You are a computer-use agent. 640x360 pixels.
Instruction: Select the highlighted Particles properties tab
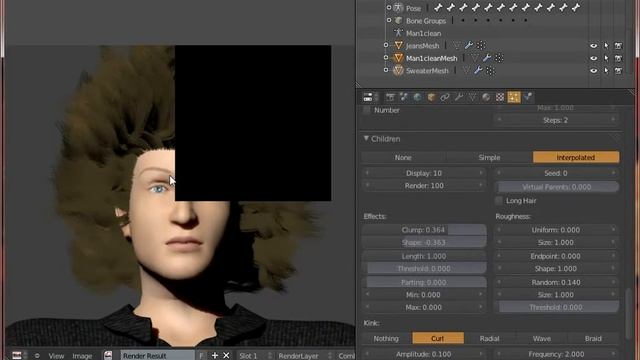[514, 97]
